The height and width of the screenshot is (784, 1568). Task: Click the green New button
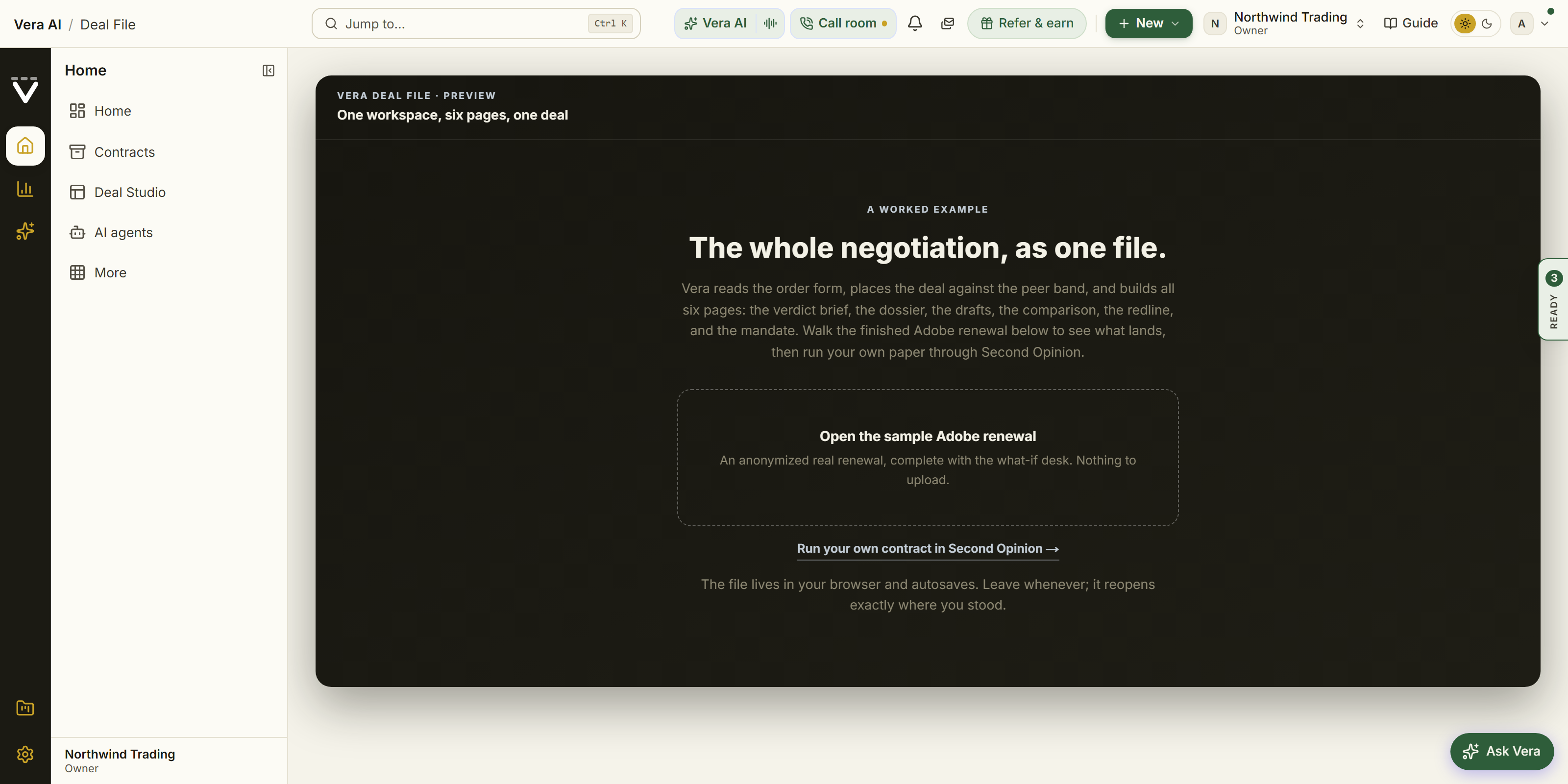click(x=1149, y=24)
